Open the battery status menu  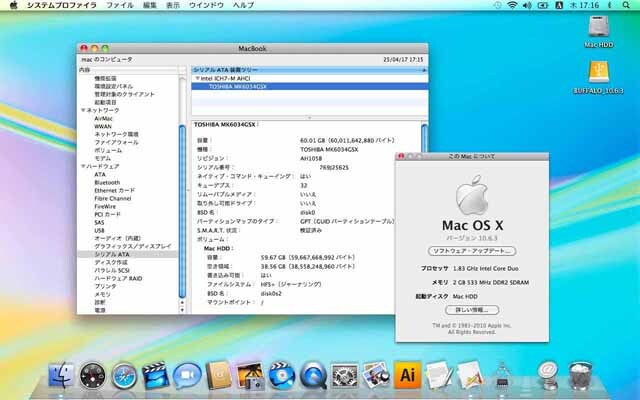543,5
